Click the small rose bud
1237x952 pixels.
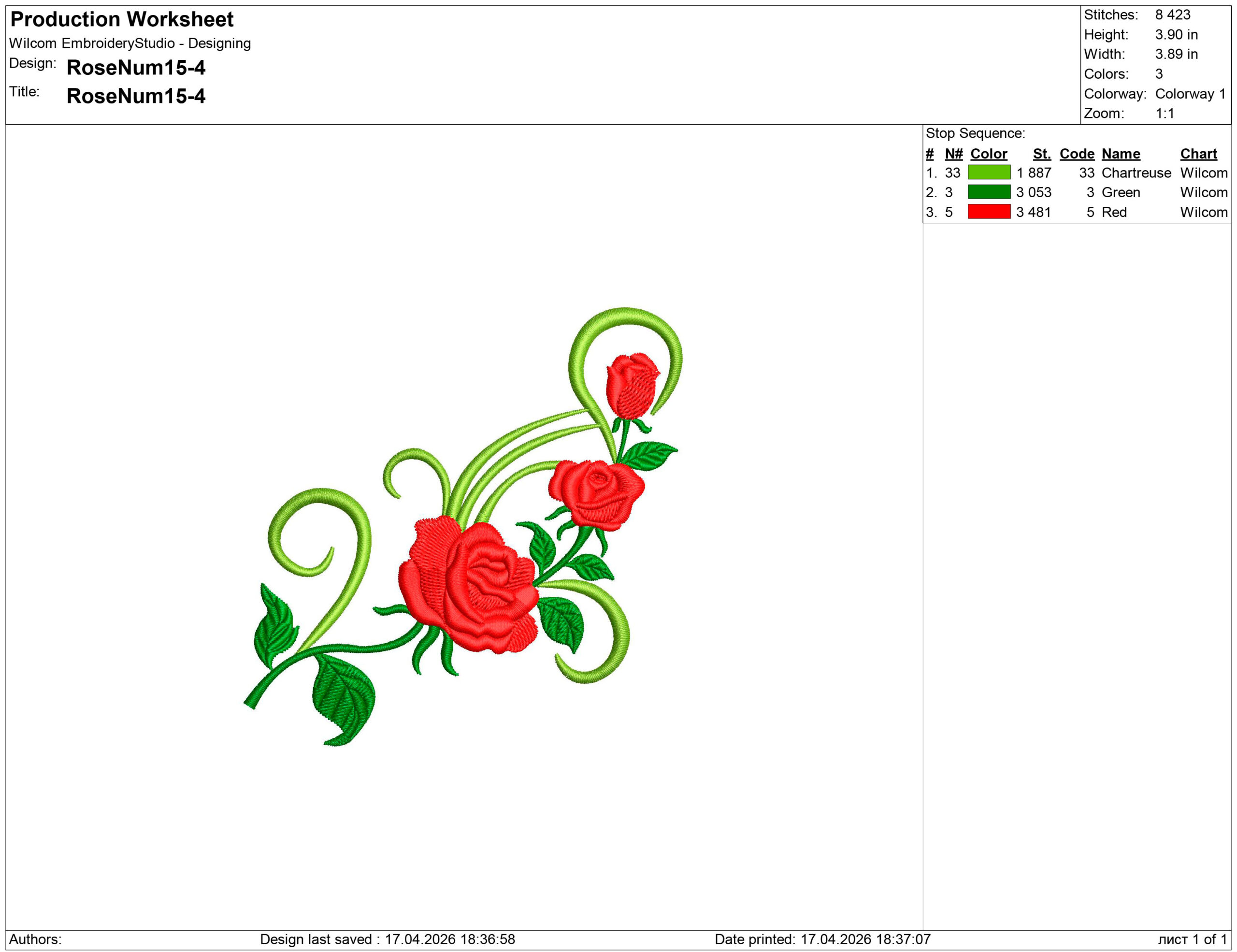coord(632,385)
